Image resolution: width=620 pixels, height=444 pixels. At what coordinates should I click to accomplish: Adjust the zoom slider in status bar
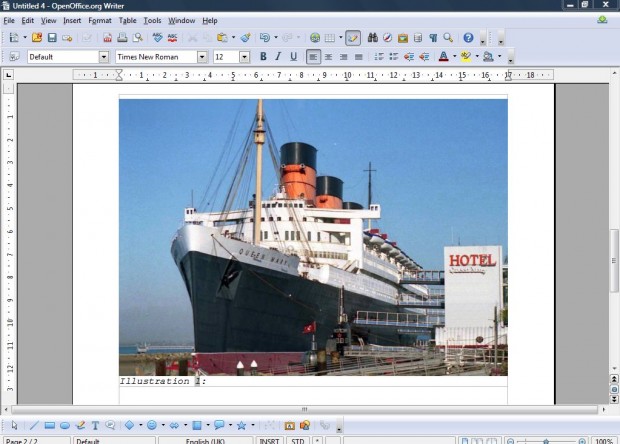click(x=545, y=440)
